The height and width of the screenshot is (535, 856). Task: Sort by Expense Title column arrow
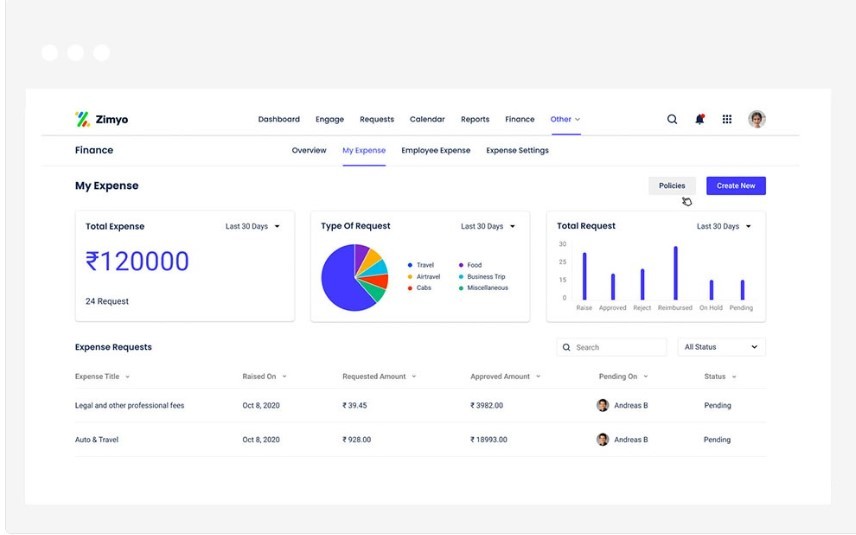(x=127, y=377)
